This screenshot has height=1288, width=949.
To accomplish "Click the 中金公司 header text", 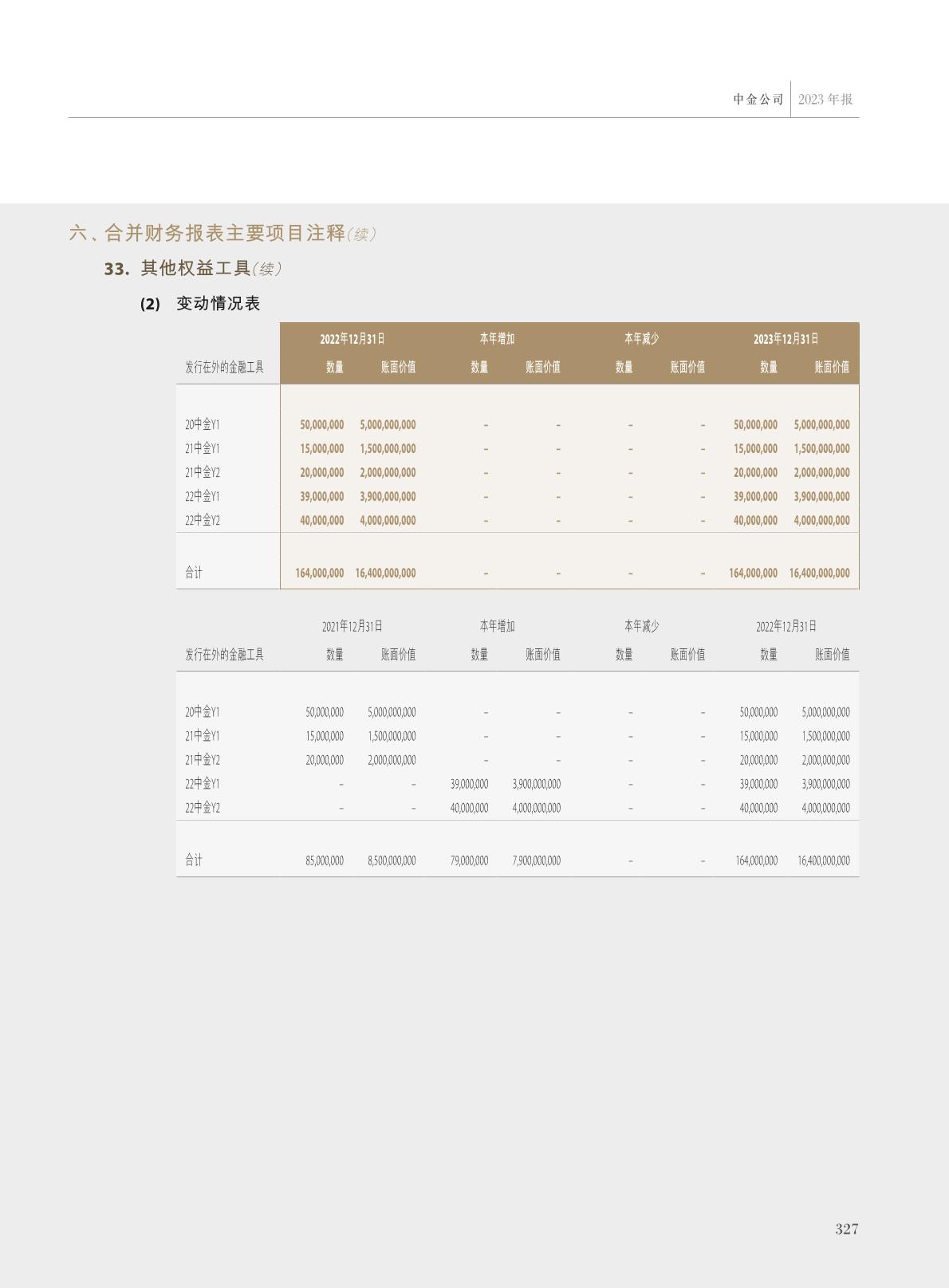I will point(758,100).
